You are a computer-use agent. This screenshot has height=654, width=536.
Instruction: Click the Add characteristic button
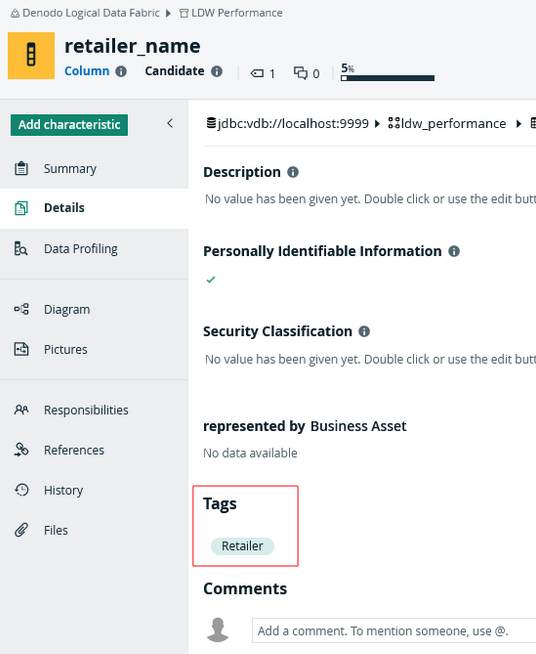point(69,125)
